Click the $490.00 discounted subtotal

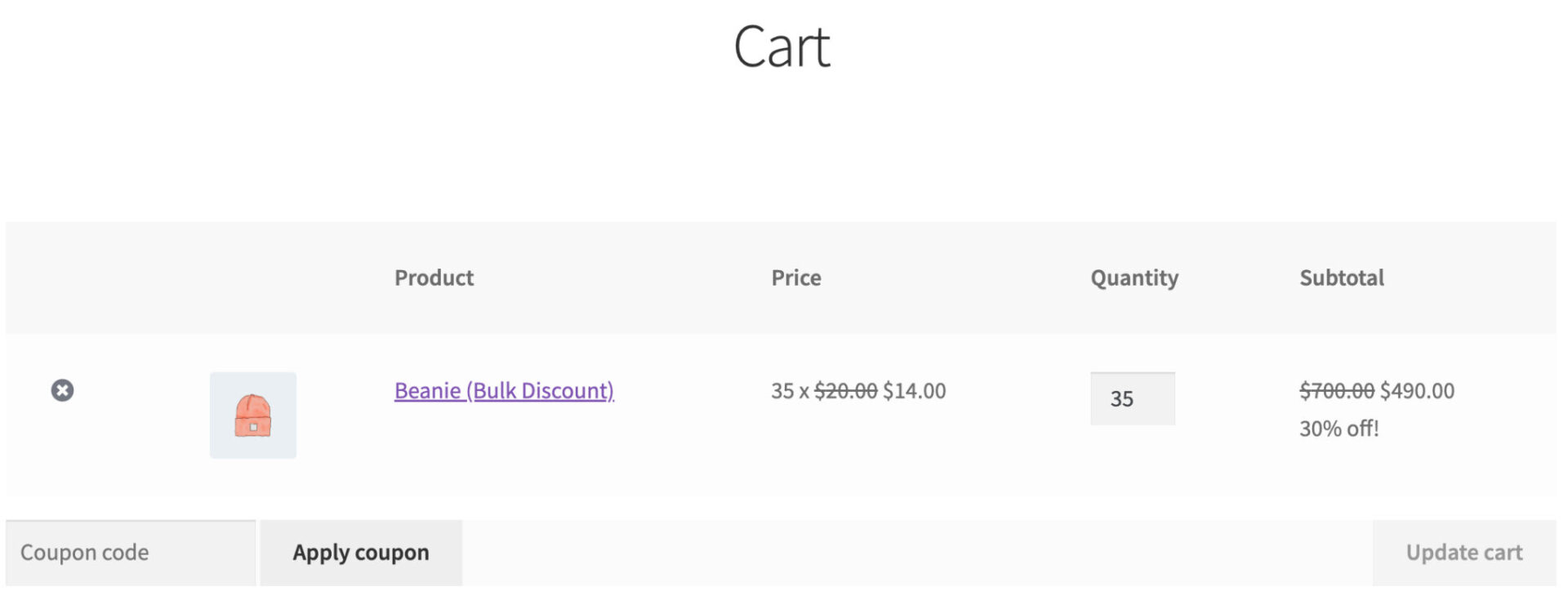1417,390
